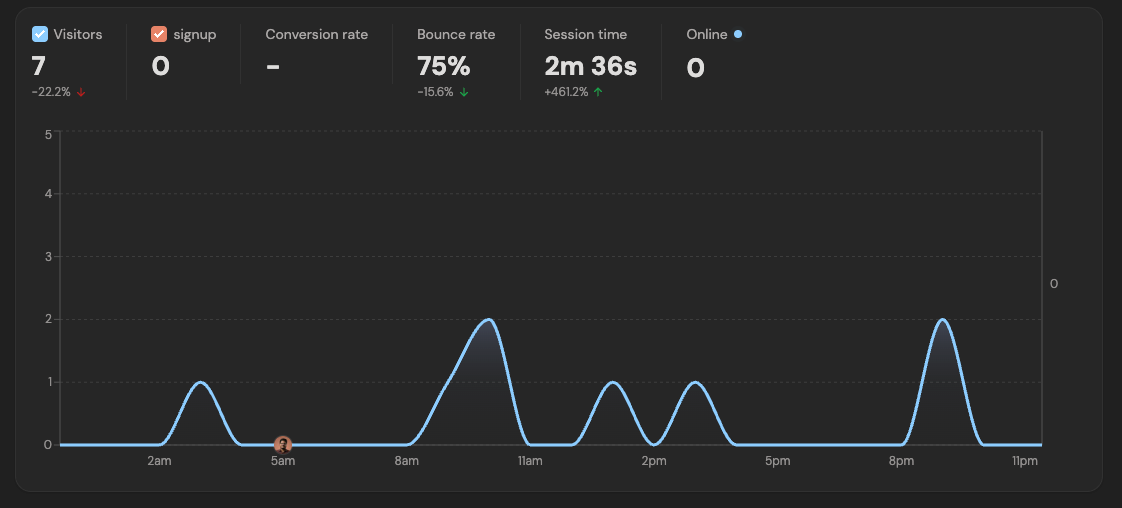Click the red down arrow under Visitors
Image resolution: width=1122 pixels, height=508 pixels.
(81, 92)
